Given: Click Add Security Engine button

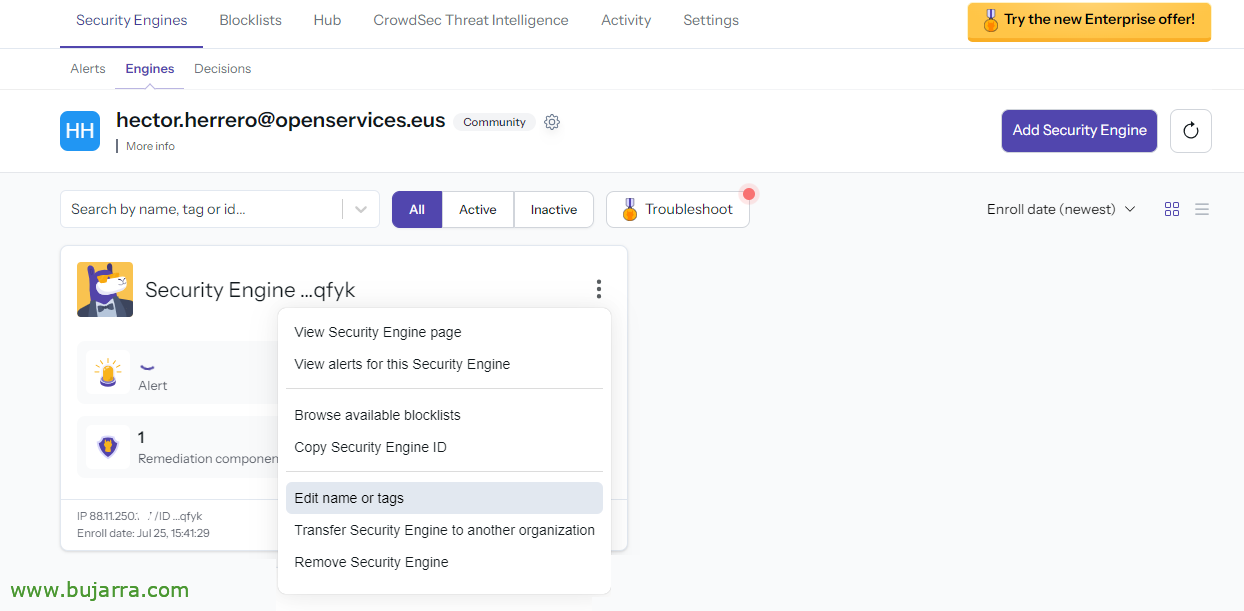Looking at the screenshot, I should (1079, 131).
